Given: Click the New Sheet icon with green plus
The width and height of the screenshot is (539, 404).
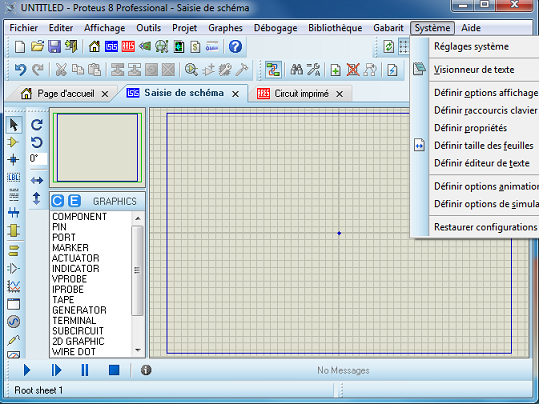Looking at the screenshot, I should pyautogui.click(x=336, y=70).
